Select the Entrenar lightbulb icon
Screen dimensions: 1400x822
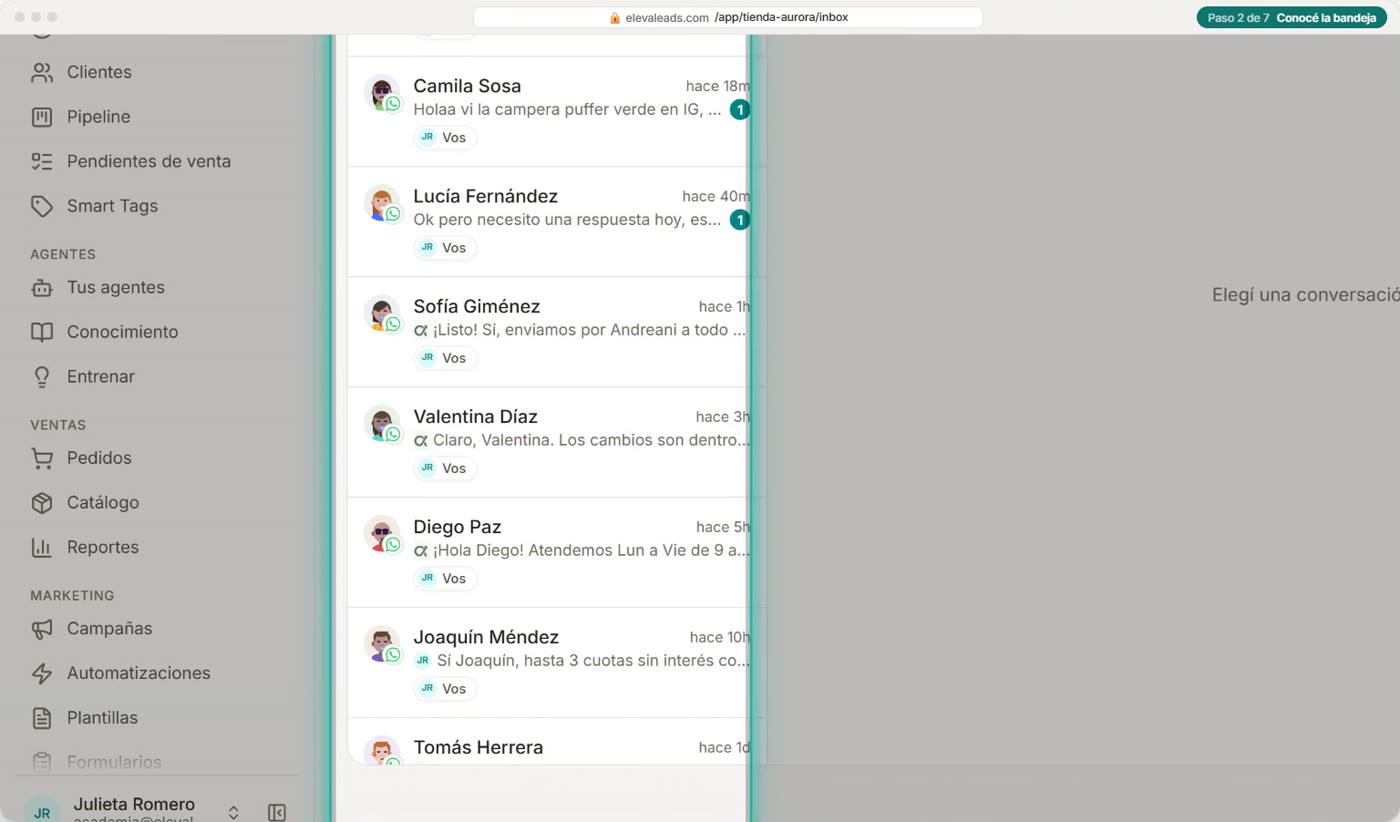[x=42, y=377]
